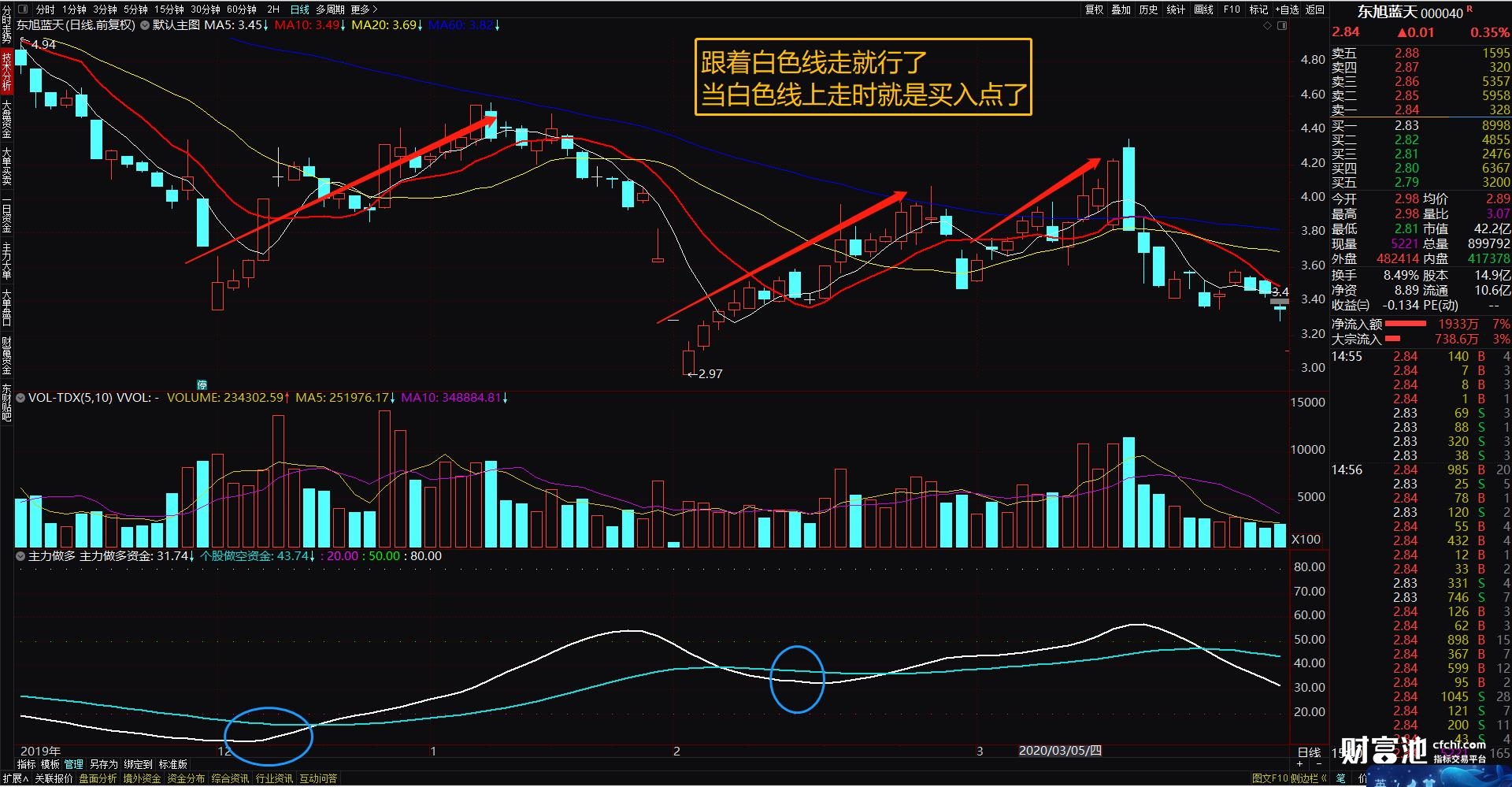The width and height of the screenshot is (1512, 787).
Task: Click the 模板 template button
Action: point(50,764)
